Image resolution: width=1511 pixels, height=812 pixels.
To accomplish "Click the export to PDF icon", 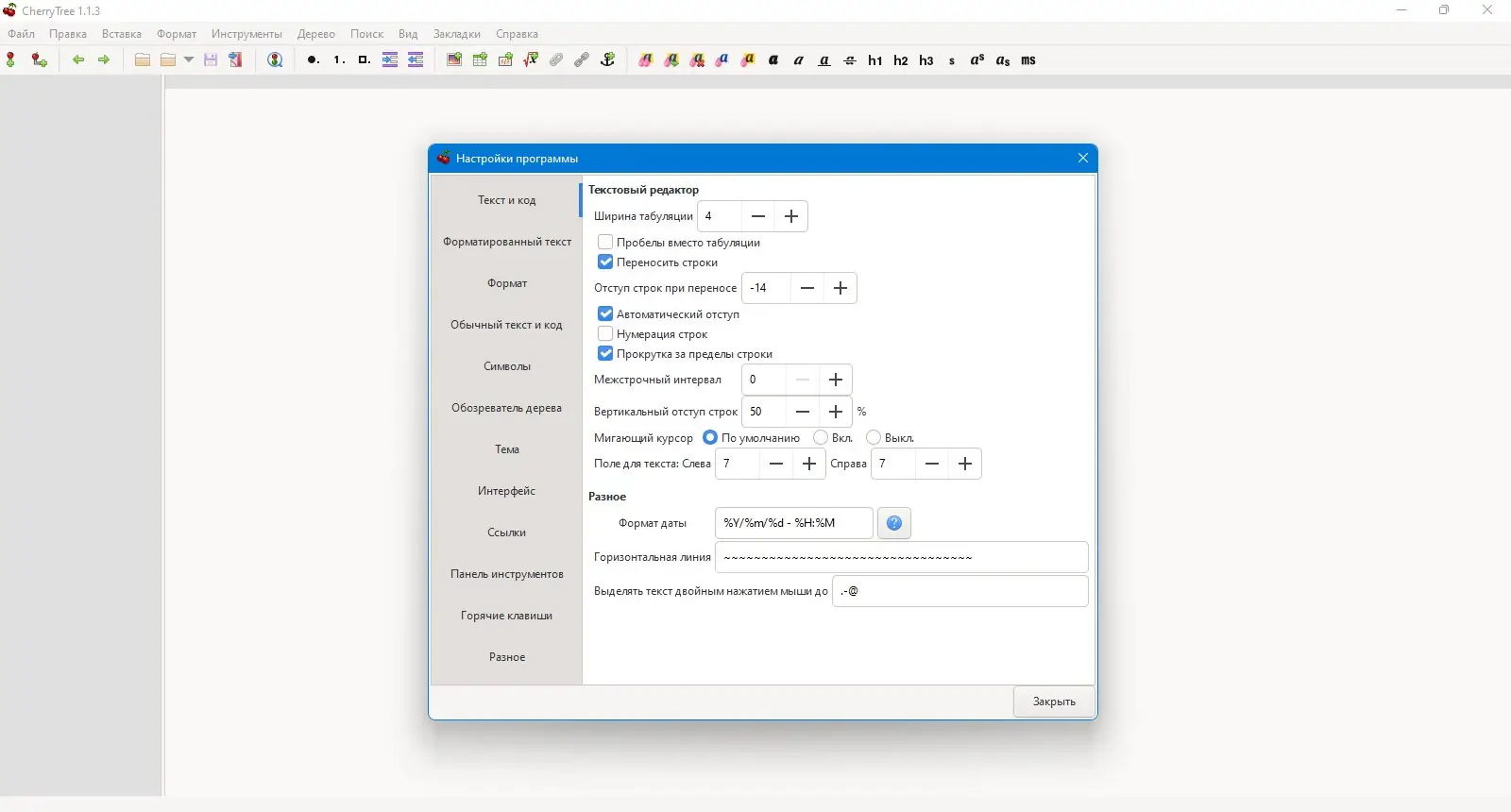I will (236, 60).
